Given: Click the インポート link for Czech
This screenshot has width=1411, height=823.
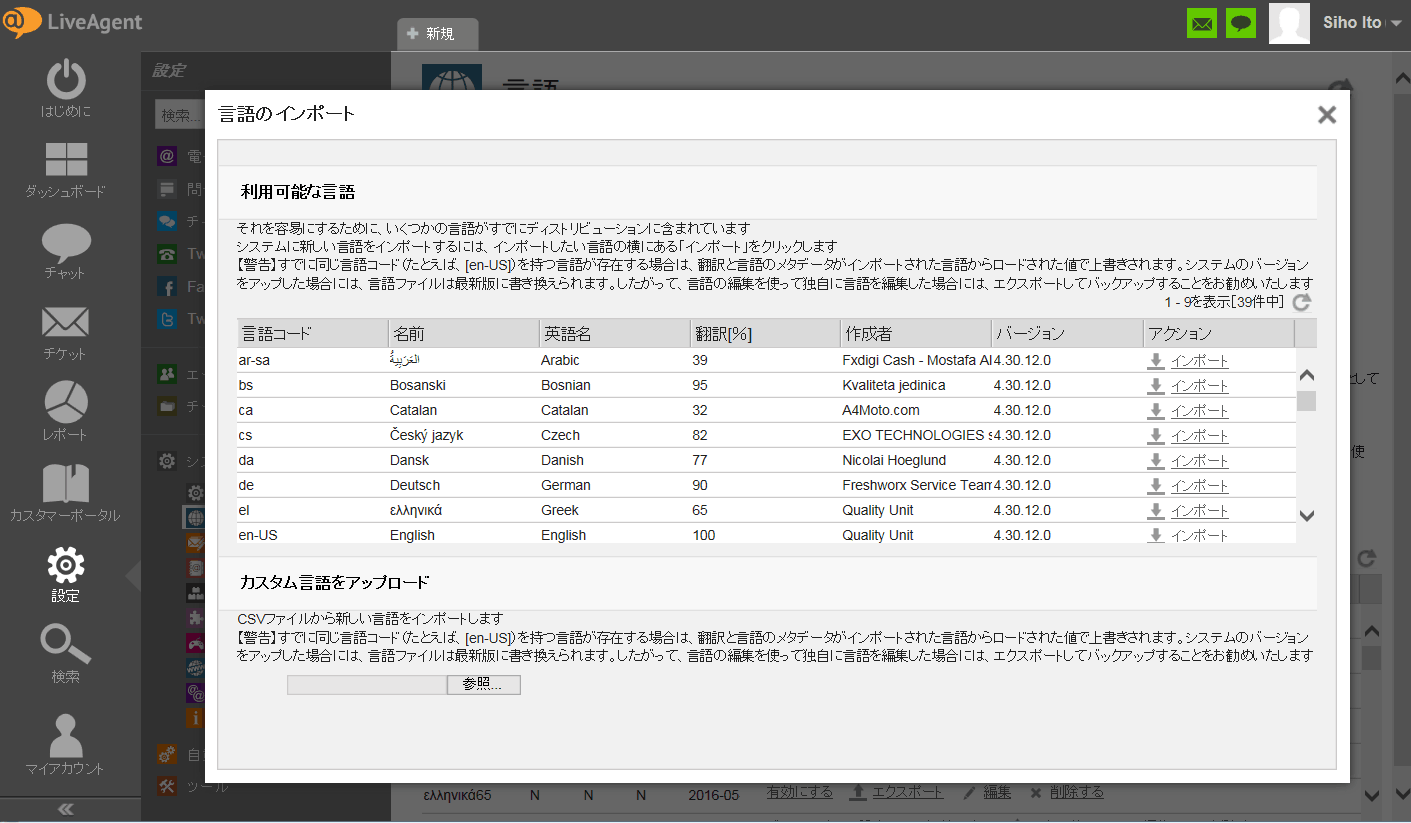Looking at the screenshot, I should pos(1200,436).
